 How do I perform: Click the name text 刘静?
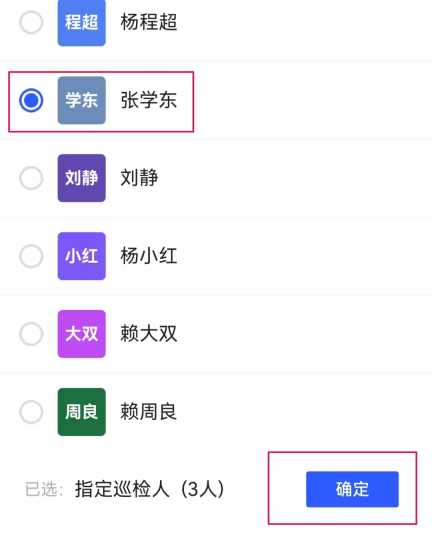[x=139, y=178]
